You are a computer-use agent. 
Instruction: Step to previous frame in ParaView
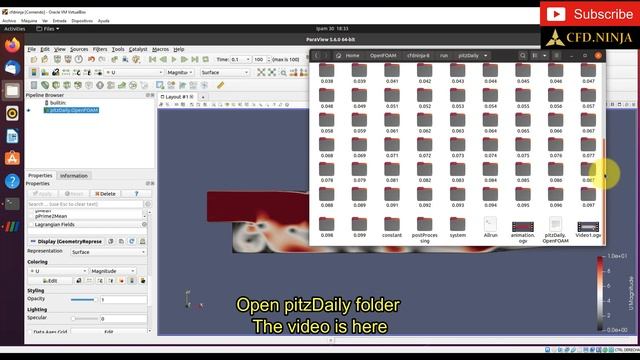point(163,60)
